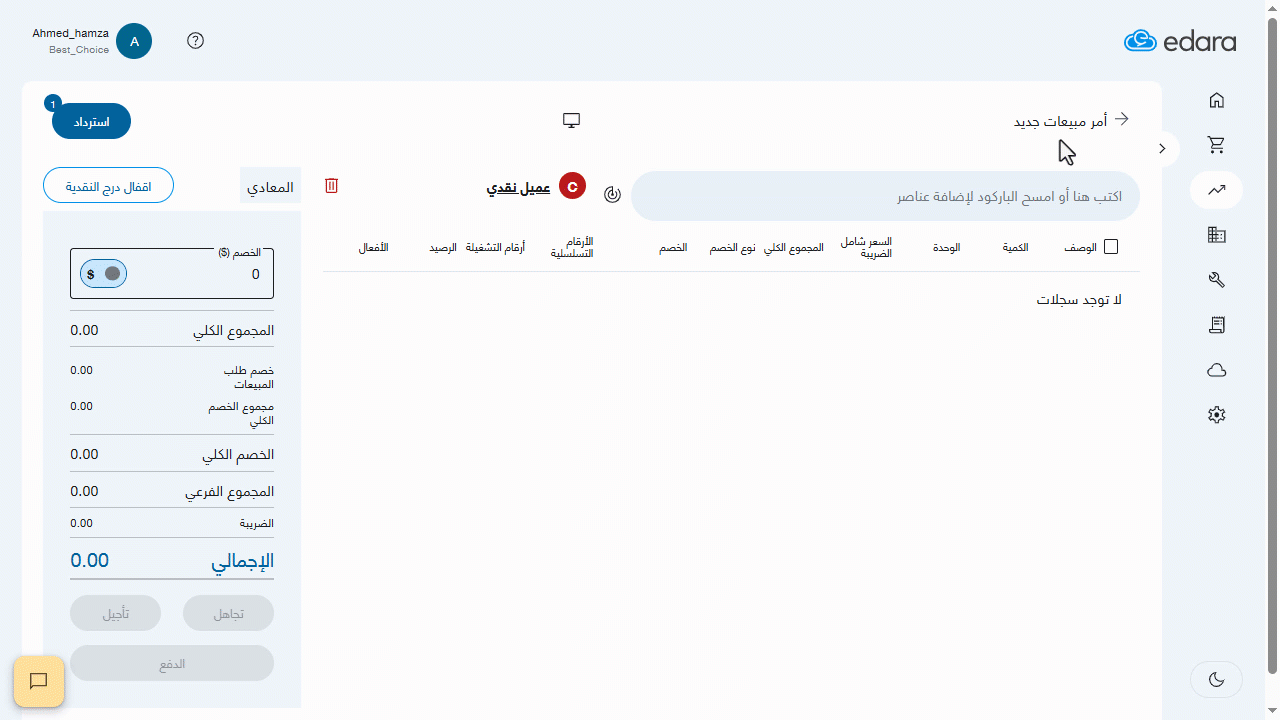Click the الأرقام التسلسلية column header
The image size is (1280, 720).
[x=572, y=248]
